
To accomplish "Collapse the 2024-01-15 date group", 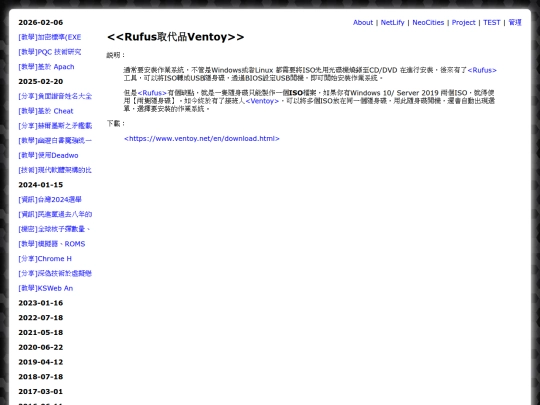I will pyautogui.click(x=41, y=185).
